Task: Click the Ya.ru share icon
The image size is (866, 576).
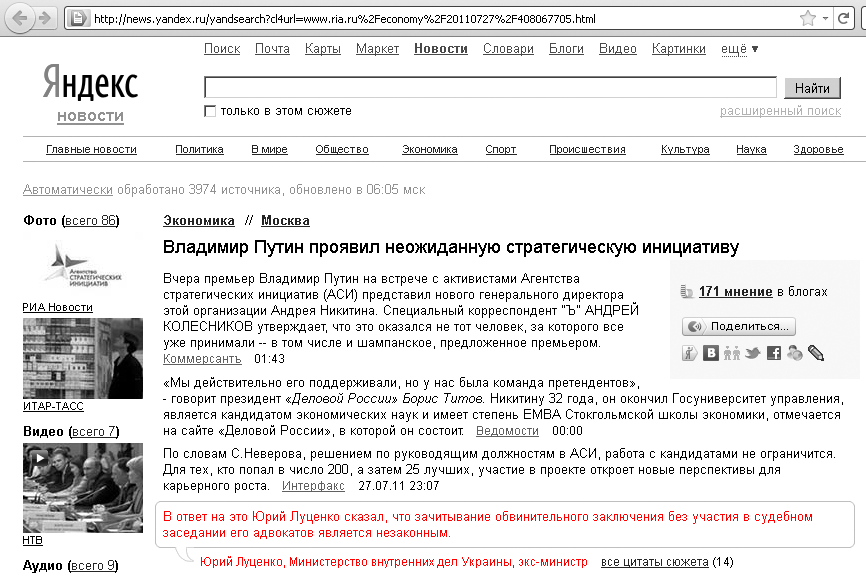Action: coord(690,353)
